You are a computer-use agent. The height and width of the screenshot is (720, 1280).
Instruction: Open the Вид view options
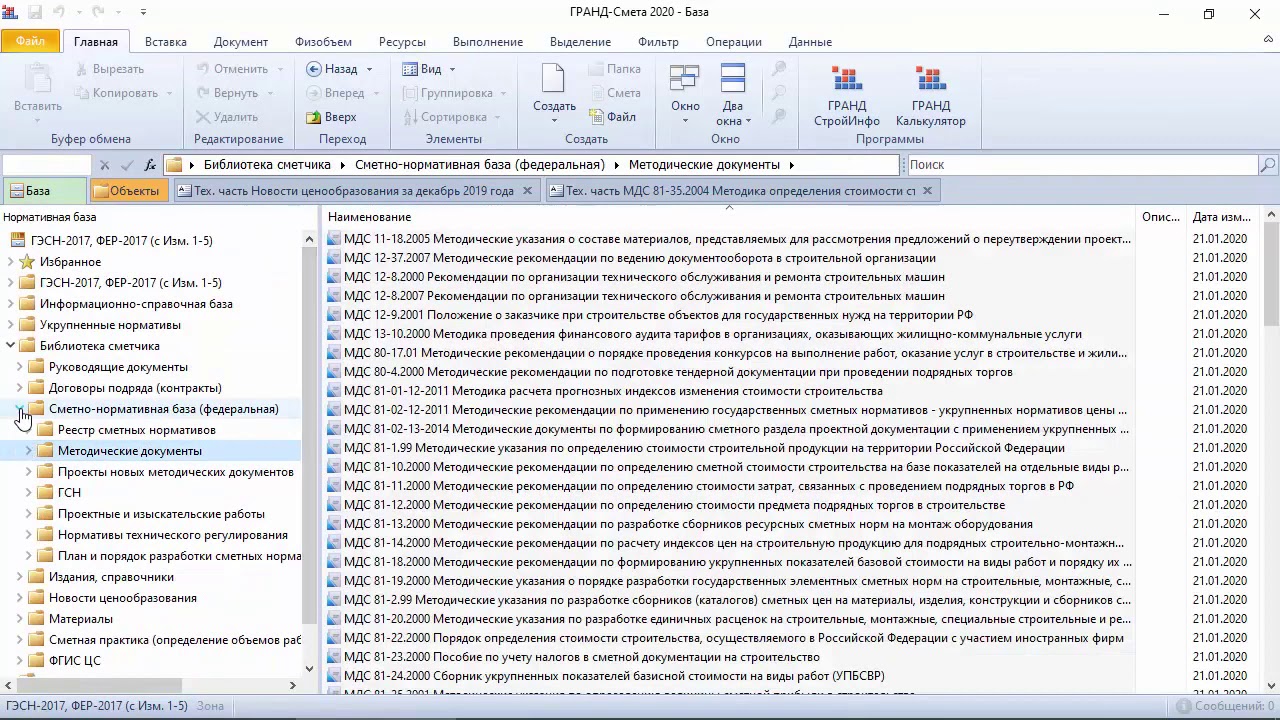pos(422,69)
